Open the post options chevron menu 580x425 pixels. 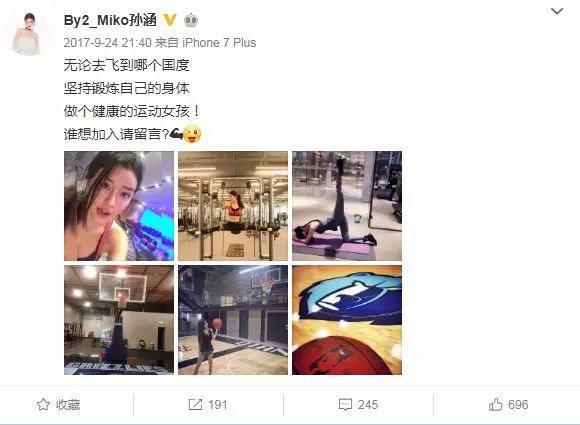click(557, 11)
